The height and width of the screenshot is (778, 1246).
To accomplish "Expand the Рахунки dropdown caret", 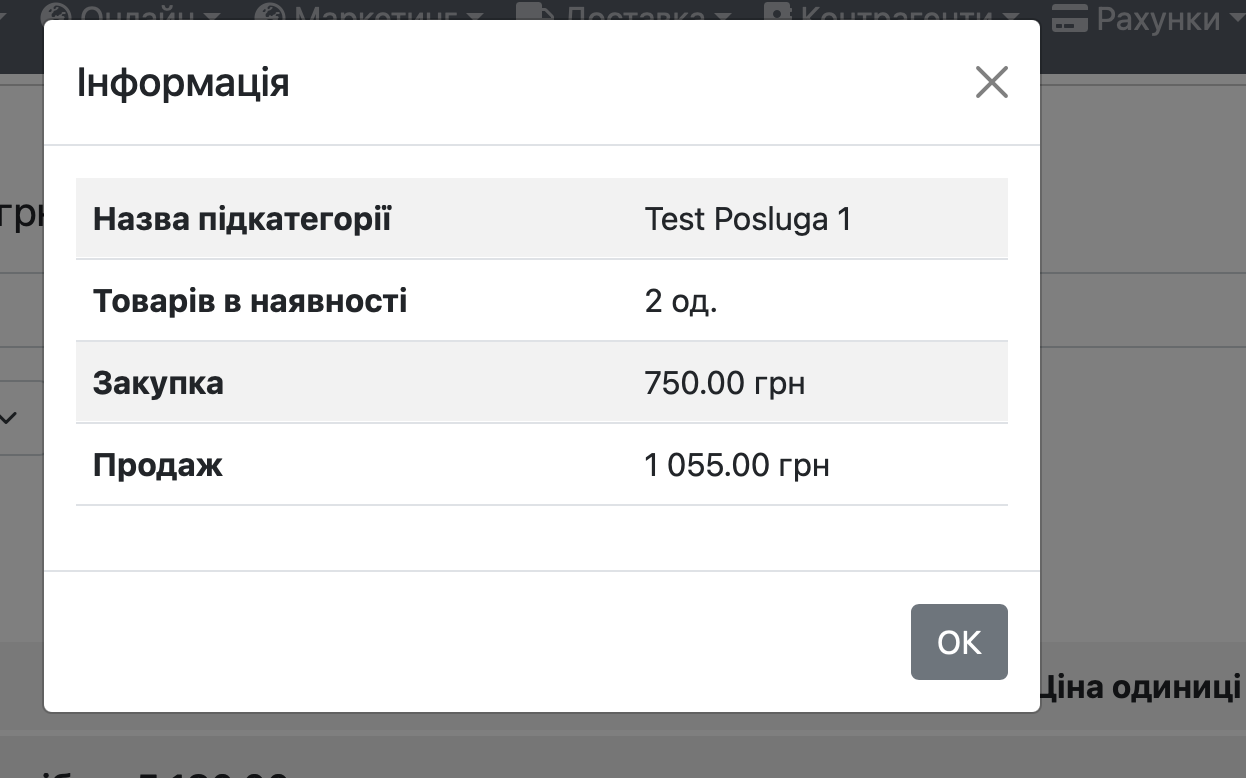I will pyautogui.click(x=1237, y=18).
